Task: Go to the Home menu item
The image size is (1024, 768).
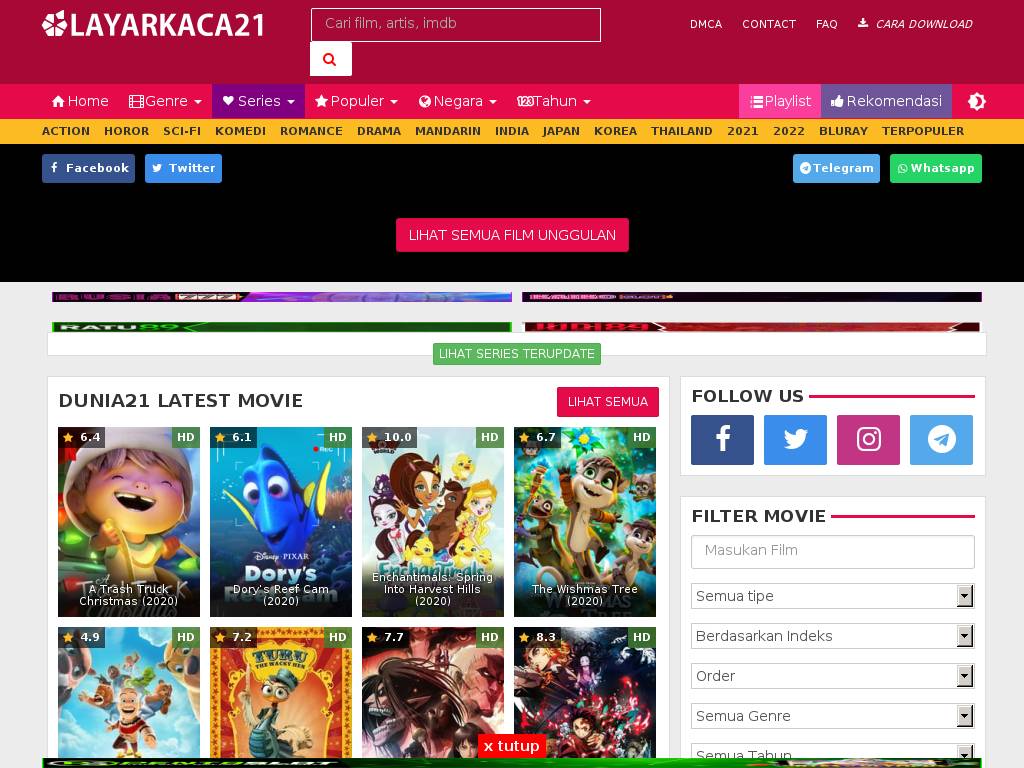Action: tap(80, 101)
